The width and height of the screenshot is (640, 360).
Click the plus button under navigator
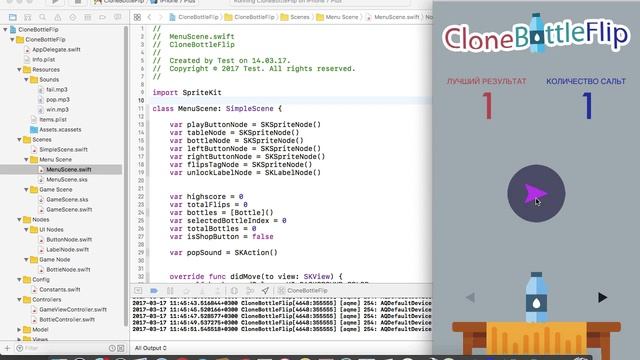(x=7, y=348)
